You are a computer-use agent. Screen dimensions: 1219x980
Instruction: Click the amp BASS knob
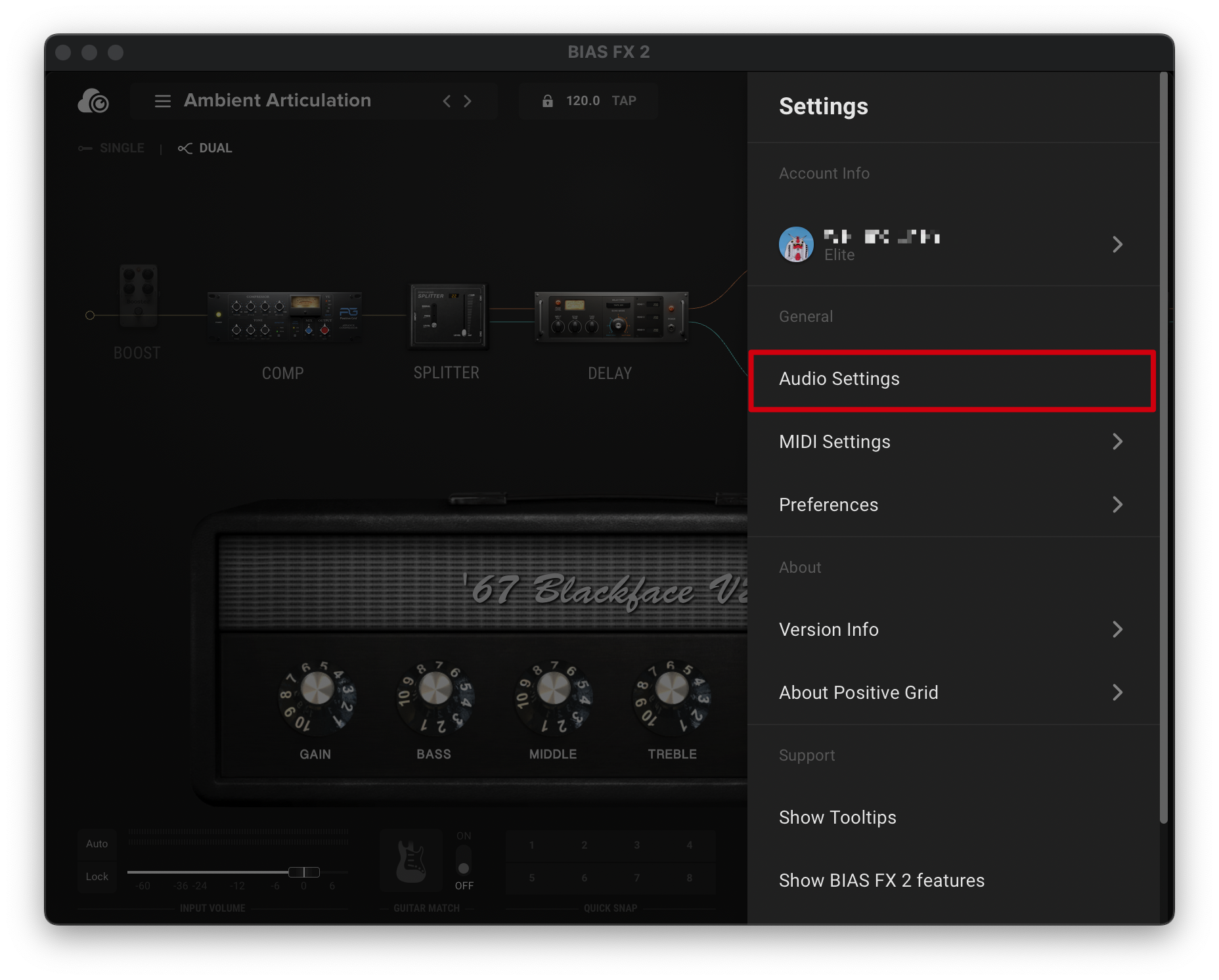[x=435, y=690]
